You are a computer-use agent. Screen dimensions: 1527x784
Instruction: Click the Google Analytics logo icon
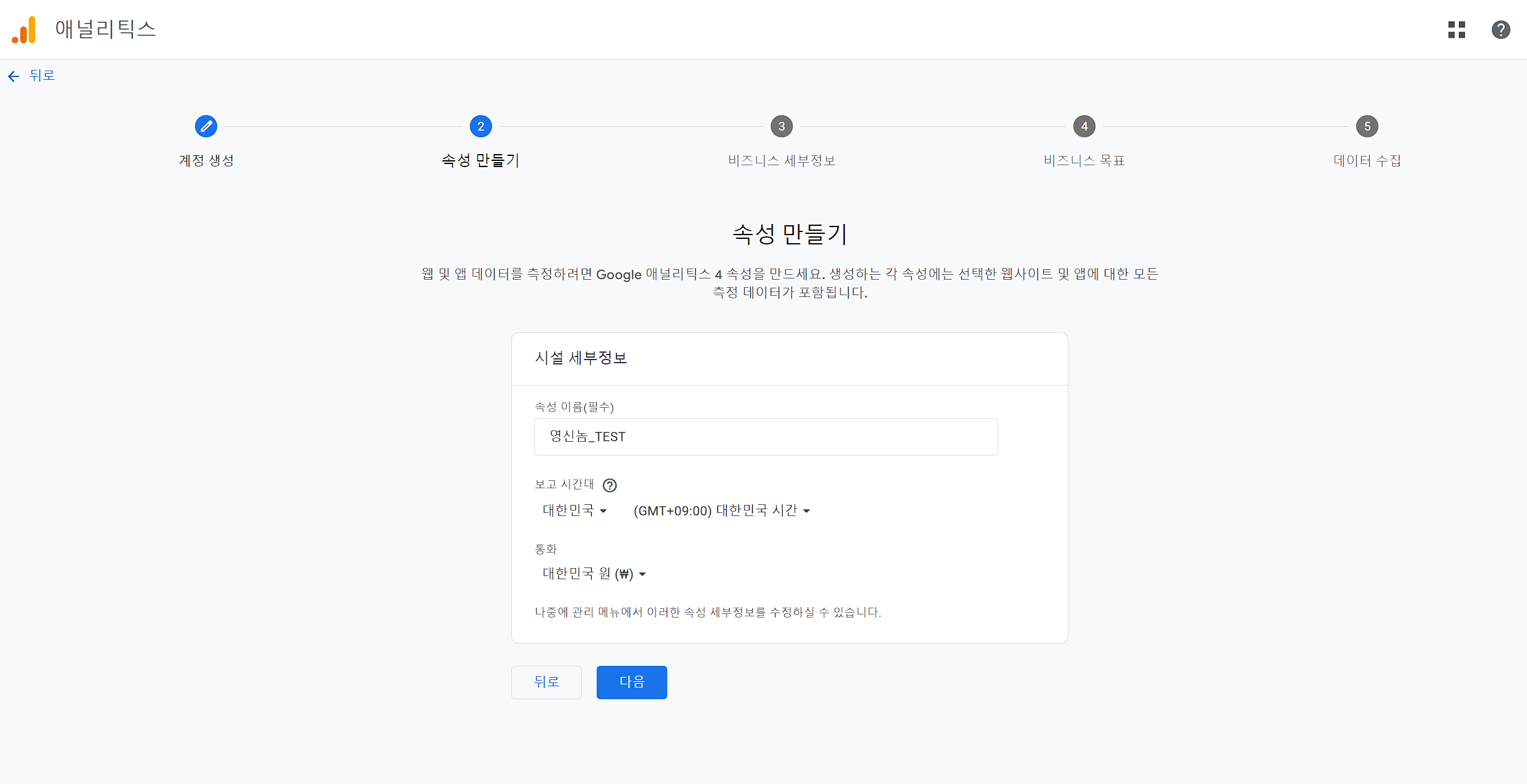pos(24,30)
